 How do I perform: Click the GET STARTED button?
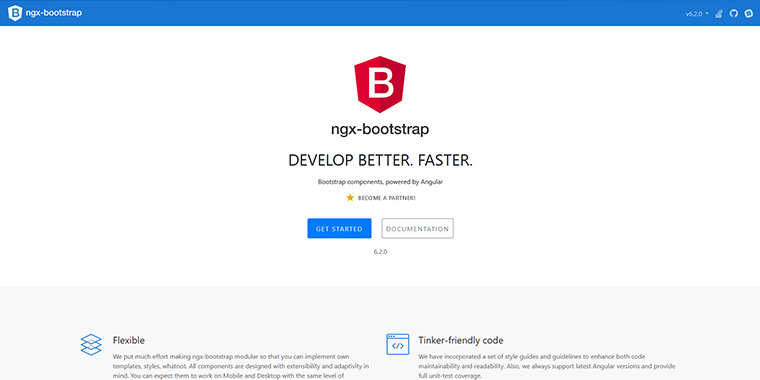click(x=339, y=228)
